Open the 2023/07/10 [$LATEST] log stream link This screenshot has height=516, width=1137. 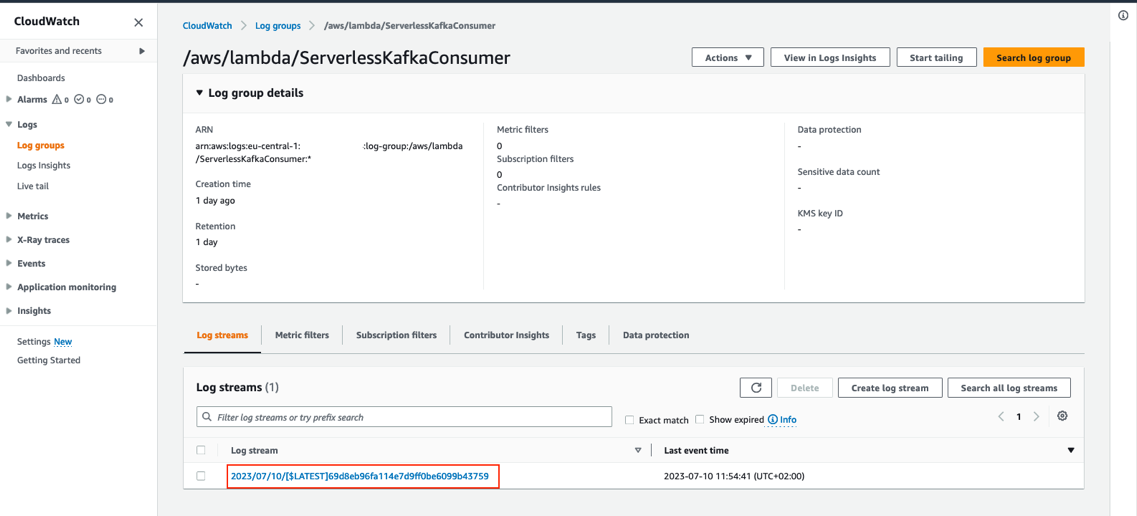pyautogui.click(x=360, y=476)
